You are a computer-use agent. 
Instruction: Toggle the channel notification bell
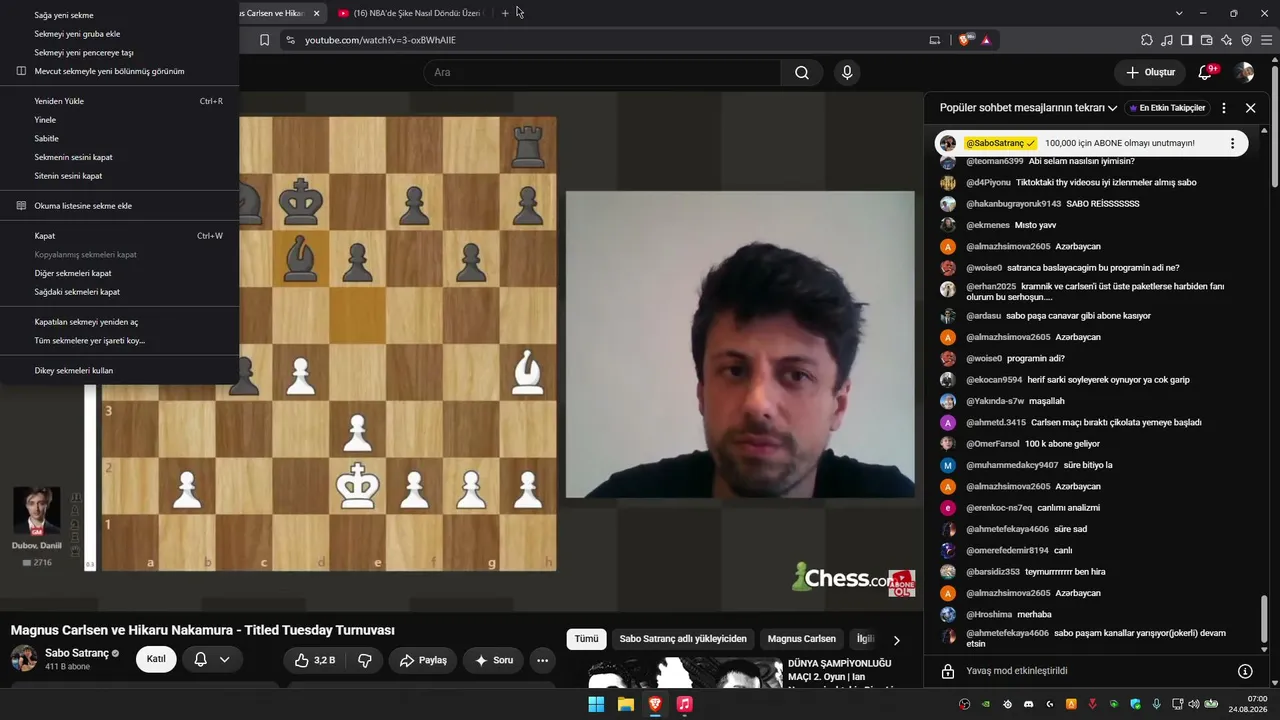click(200, 660)
